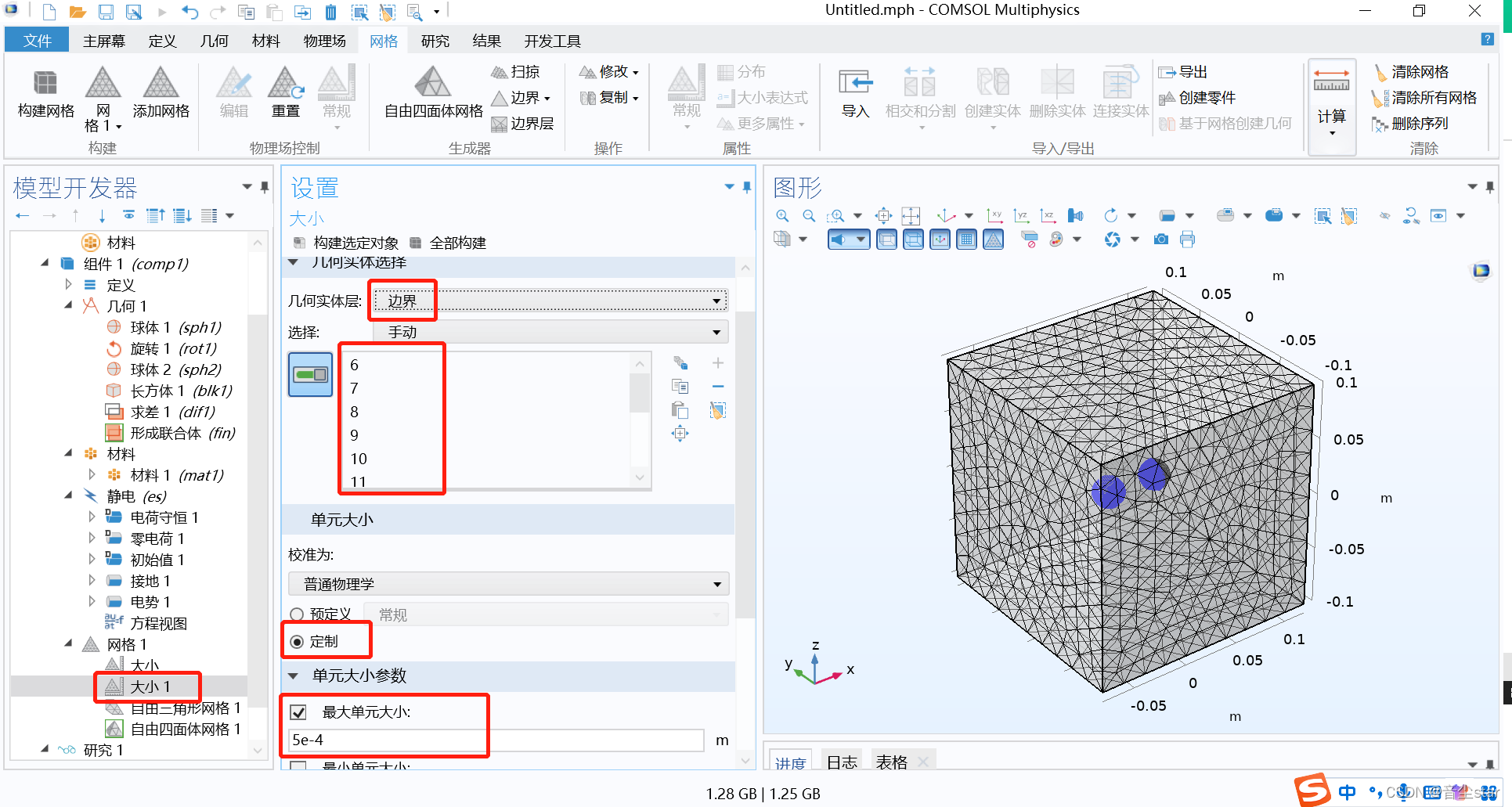1512x807 pixels.
Task: Switch to the xy view icon
Action: pyautogui.click(x=995, y=215)
